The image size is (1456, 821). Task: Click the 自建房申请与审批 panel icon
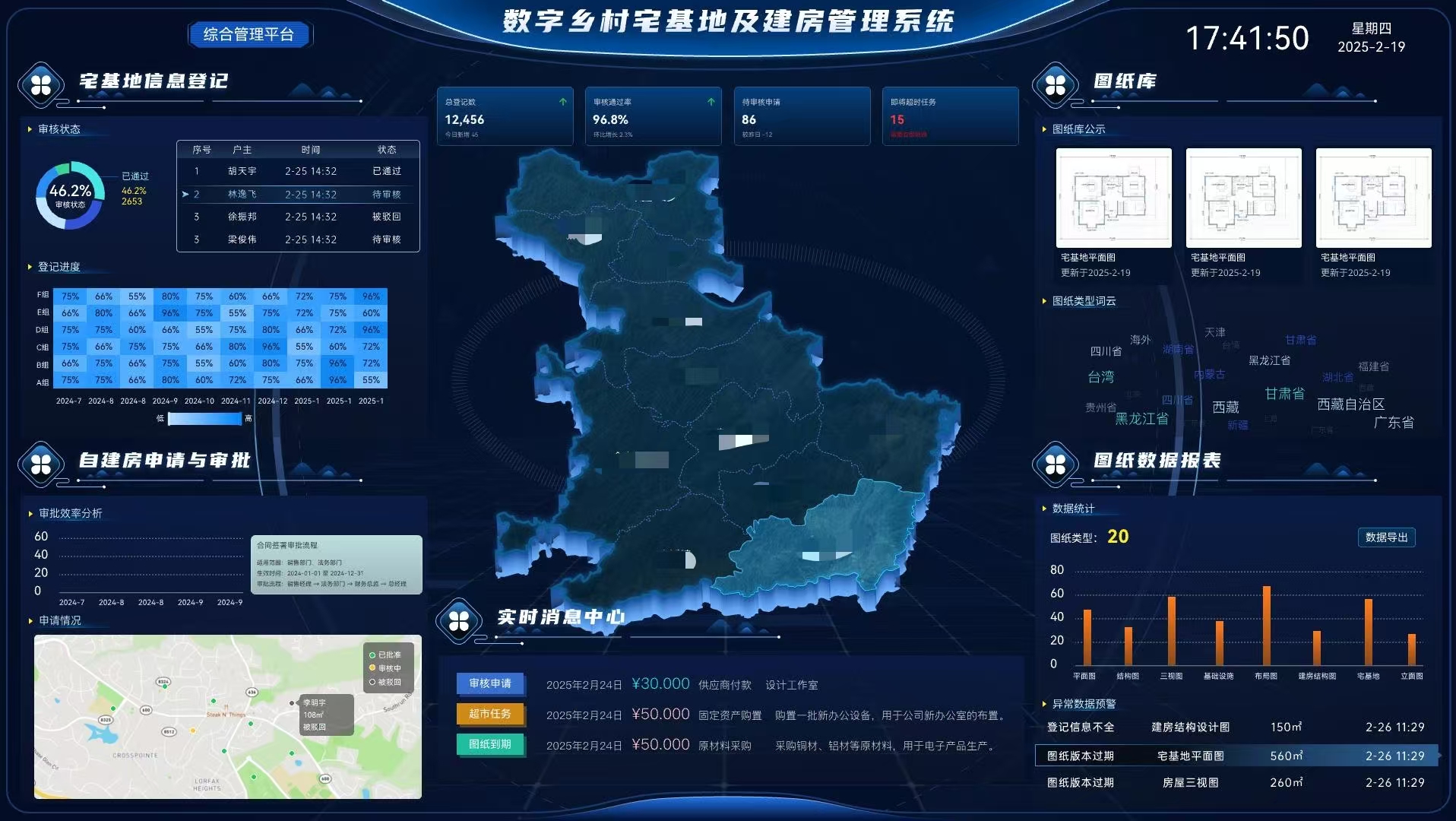click(42, 464)
